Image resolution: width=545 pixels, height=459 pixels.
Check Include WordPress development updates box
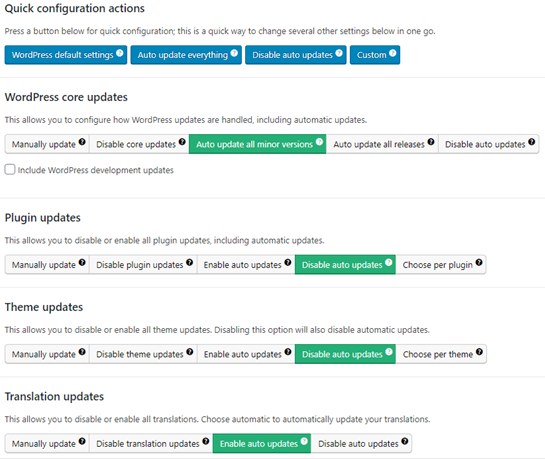10,170
